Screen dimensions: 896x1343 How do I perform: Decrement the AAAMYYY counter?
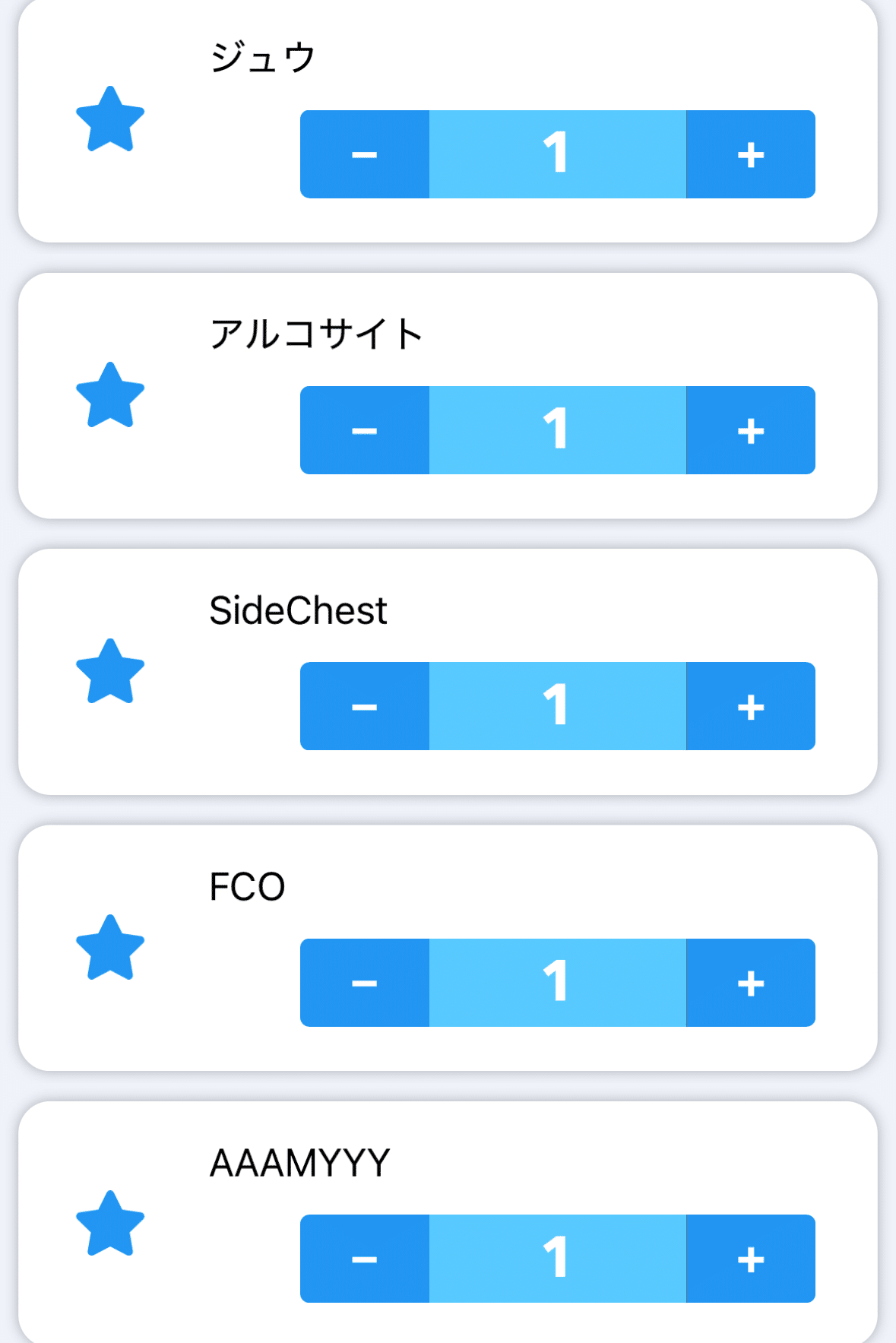coord(365,1259)
